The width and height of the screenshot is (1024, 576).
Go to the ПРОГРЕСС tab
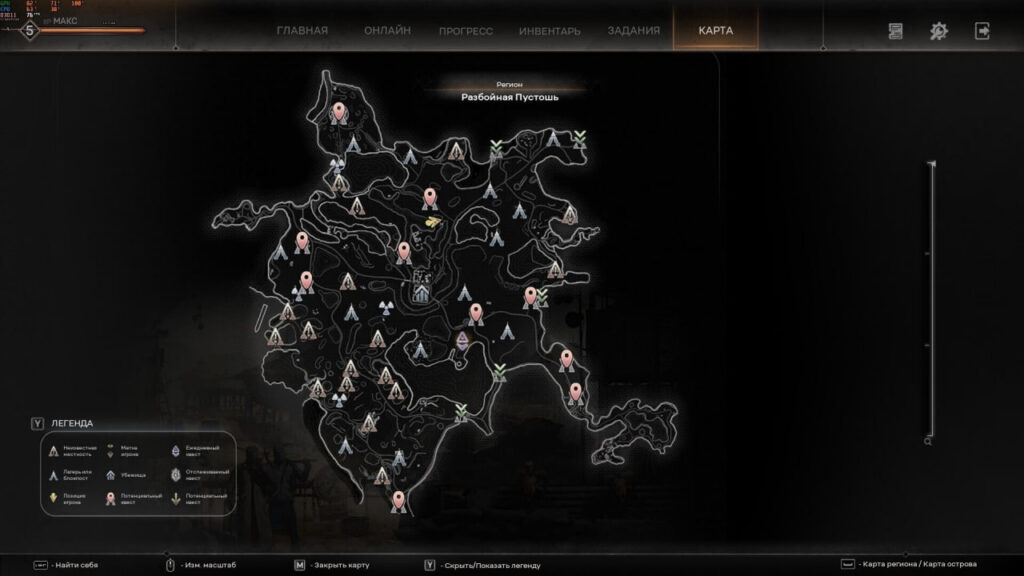point(466,31)
